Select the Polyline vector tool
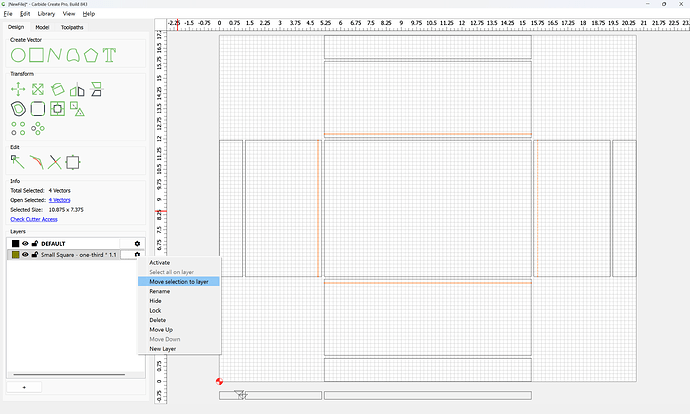 pos(54,55)
